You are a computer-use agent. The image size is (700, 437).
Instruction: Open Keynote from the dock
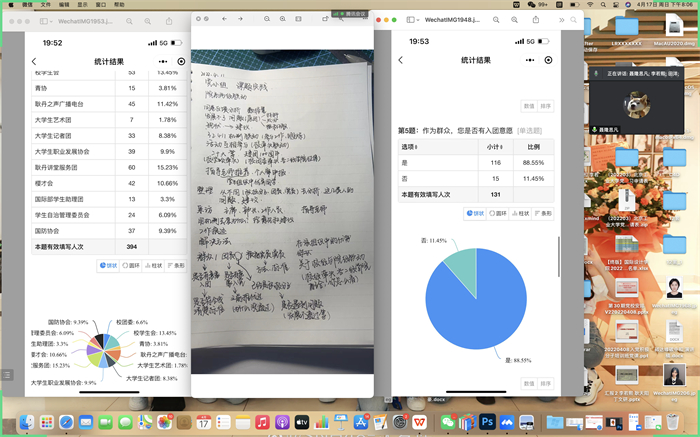click(341, 422)
